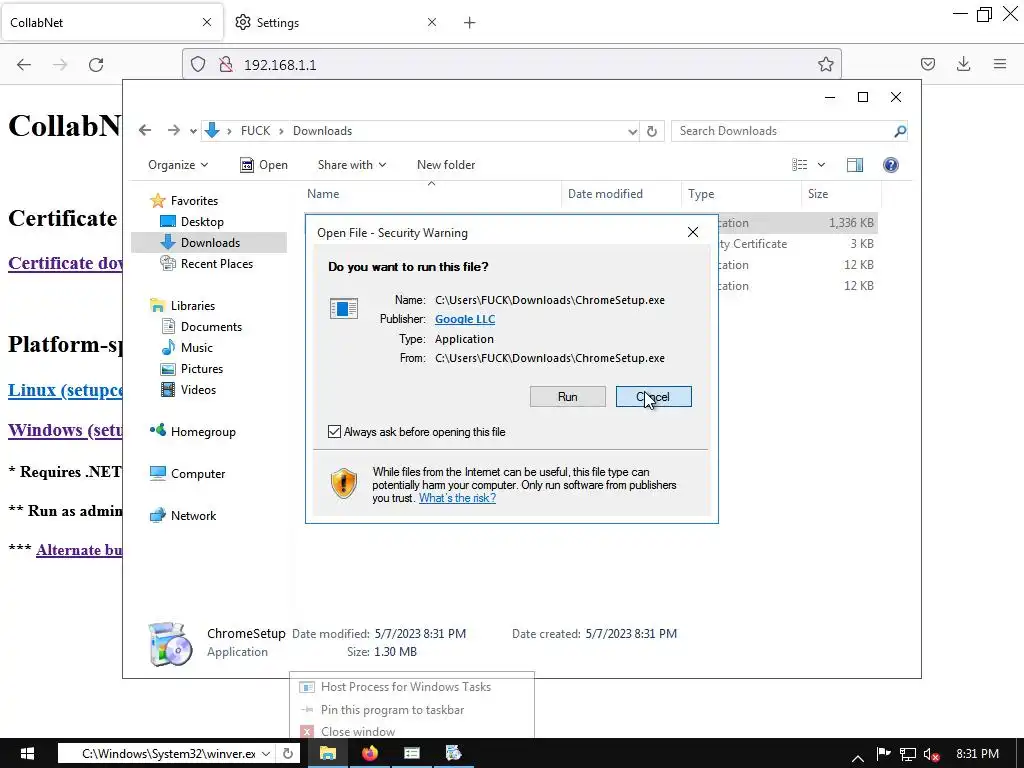Close the Open File Security Warning dialog

(693, 232)
